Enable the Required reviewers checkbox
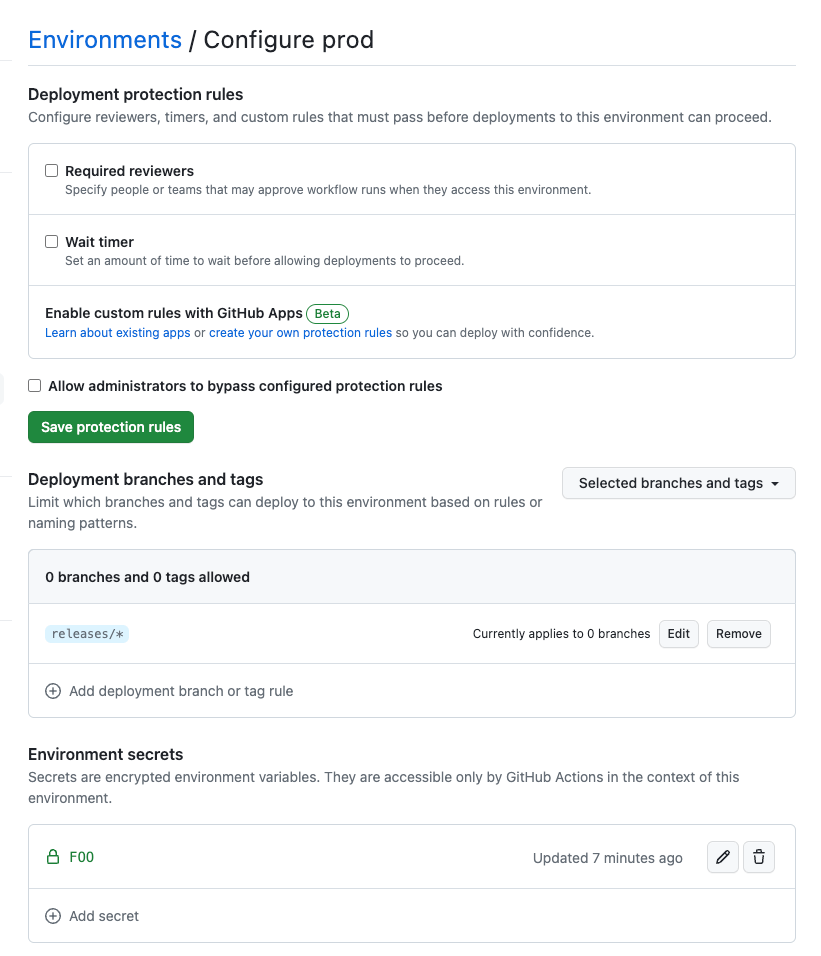Viewport: 821px width, 956px height. click(52, 171)
